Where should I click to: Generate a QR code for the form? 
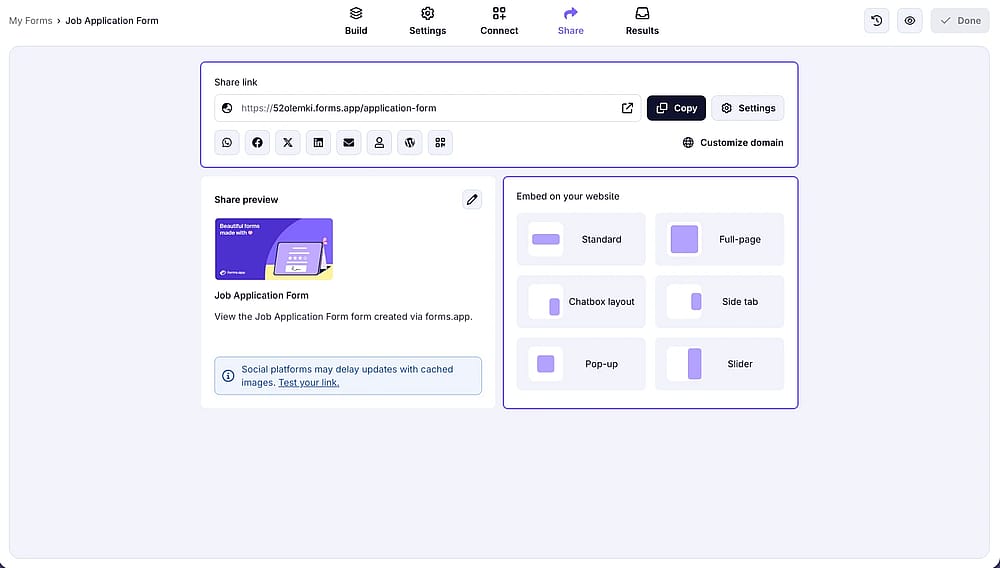pos(440,143)
